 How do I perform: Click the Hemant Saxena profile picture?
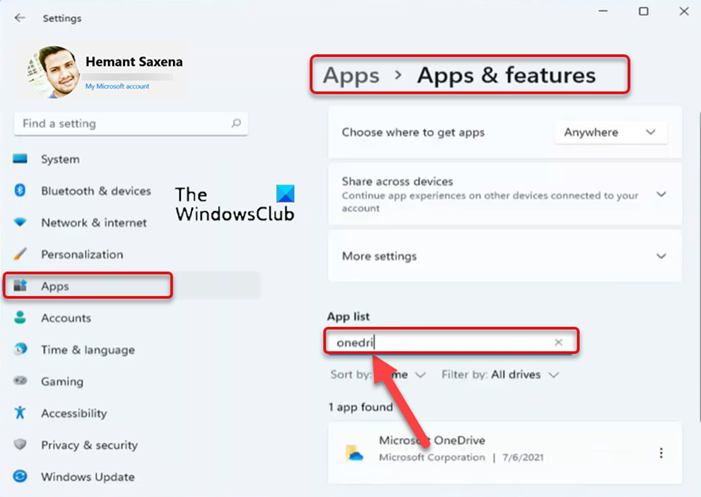point(53,72)
